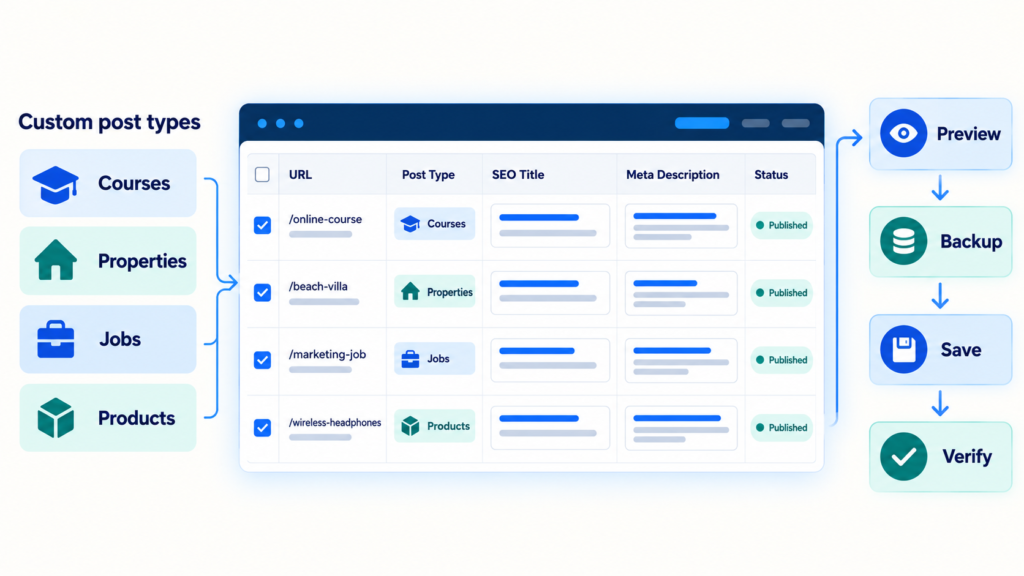The image size is (1024, 576).
Task: Uncheck the /marketing-job row checkbox
Action: [262, 360]
